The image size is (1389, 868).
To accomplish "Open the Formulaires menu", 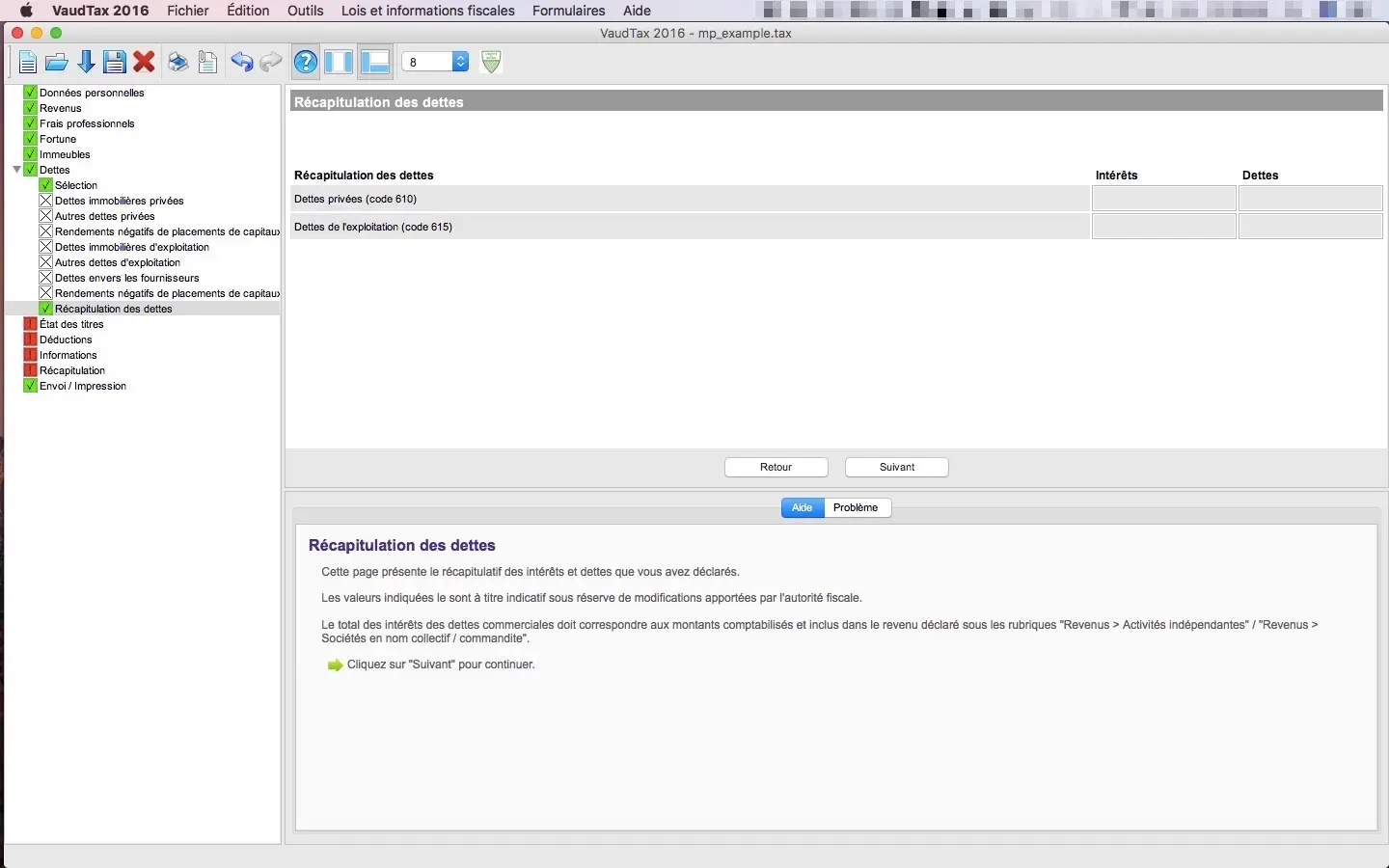I will pyautogui.click(x=569, y=11).
